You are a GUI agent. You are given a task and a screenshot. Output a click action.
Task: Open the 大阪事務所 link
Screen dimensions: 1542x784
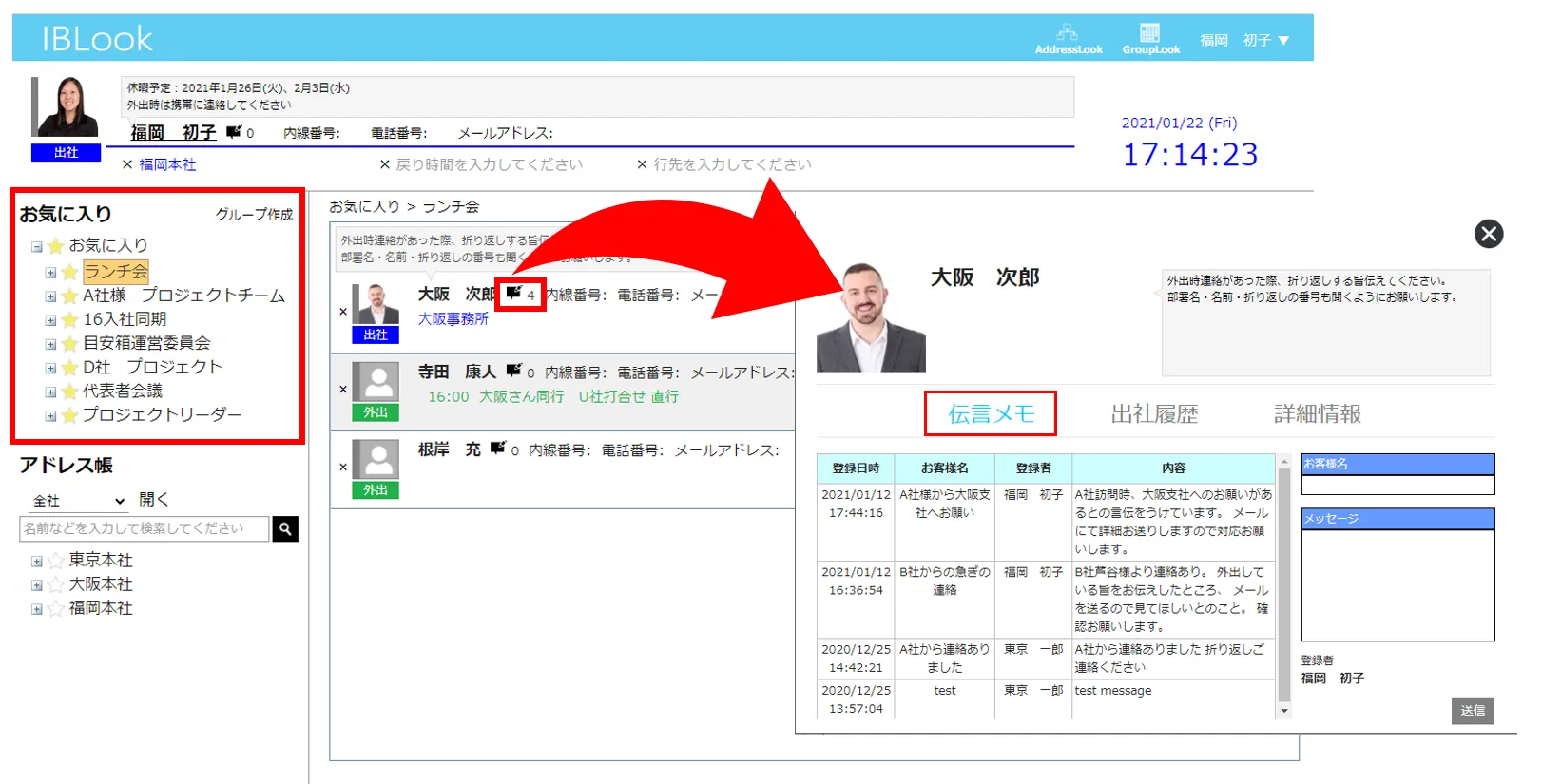click(453, 319)
